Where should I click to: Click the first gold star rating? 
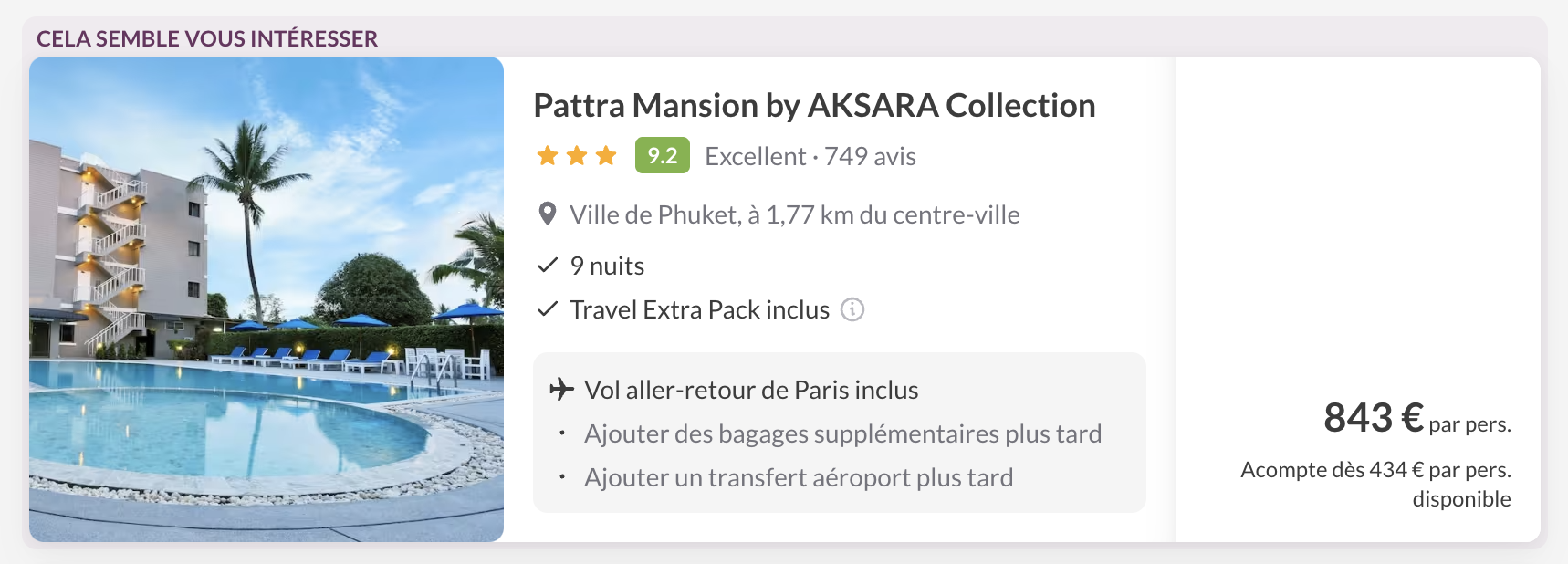548,156
